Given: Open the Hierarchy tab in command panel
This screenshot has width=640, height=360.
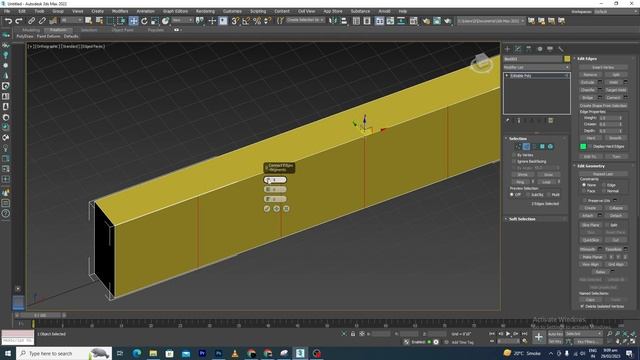Looking at the screenshot, I should [529, 49].
